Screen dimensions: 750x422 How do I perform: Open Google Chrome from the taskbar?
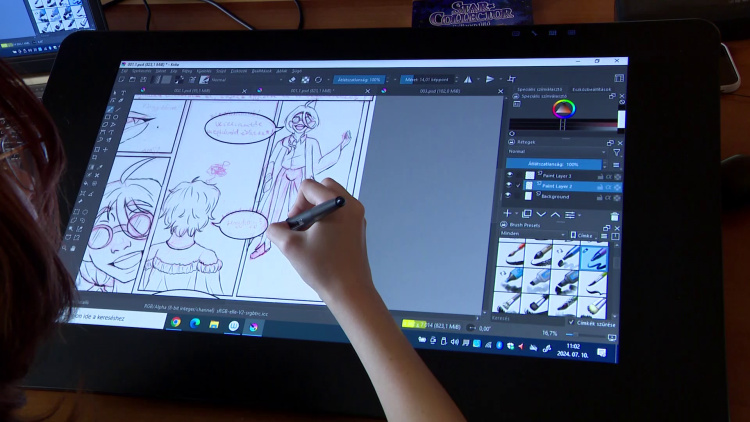tap(177, 323)
